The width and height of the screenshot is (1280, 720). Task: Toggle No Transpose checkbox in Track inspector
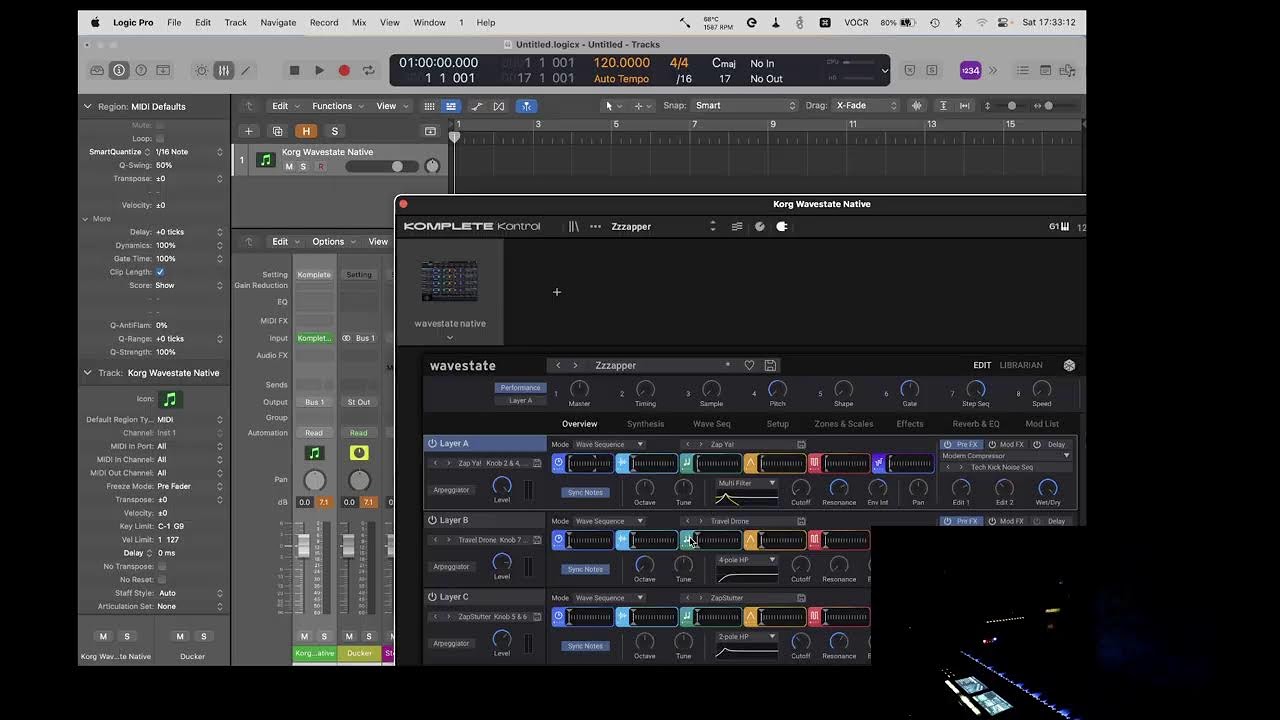pyautogui.click(x=160, y=566)
